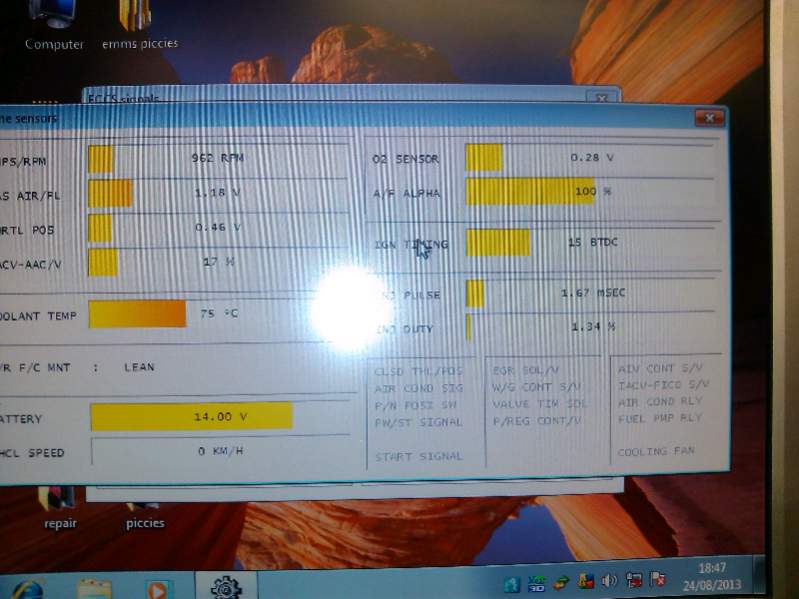The width and height of the screenshot is (799, 599).
Task: Click the A/F ALPHA 100 % bar
Action: 530,191
